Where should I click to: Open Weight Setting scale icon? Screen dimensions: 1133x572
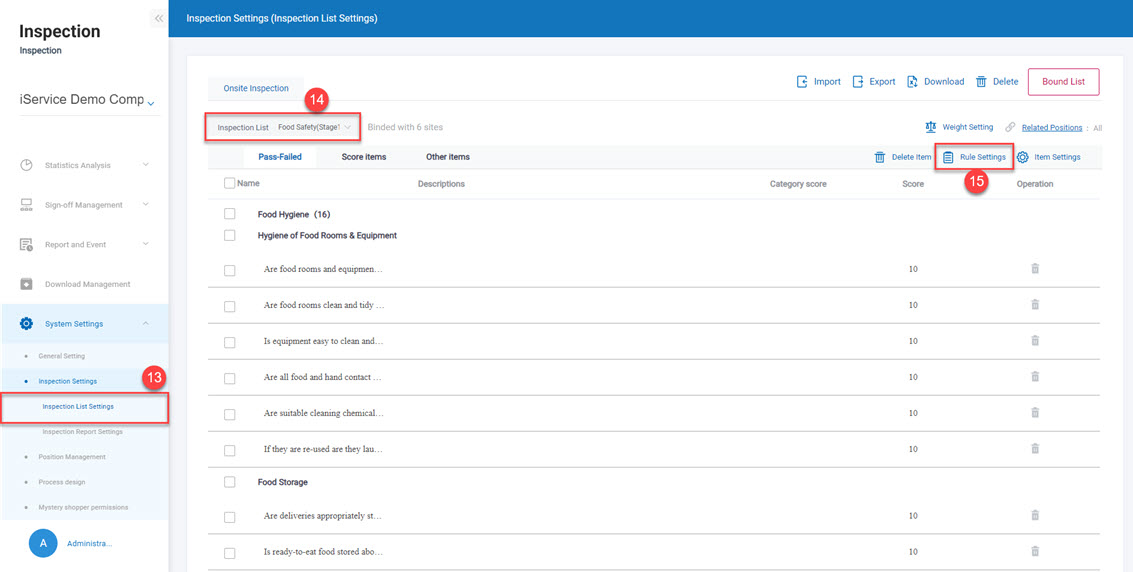tap(931, 127)
